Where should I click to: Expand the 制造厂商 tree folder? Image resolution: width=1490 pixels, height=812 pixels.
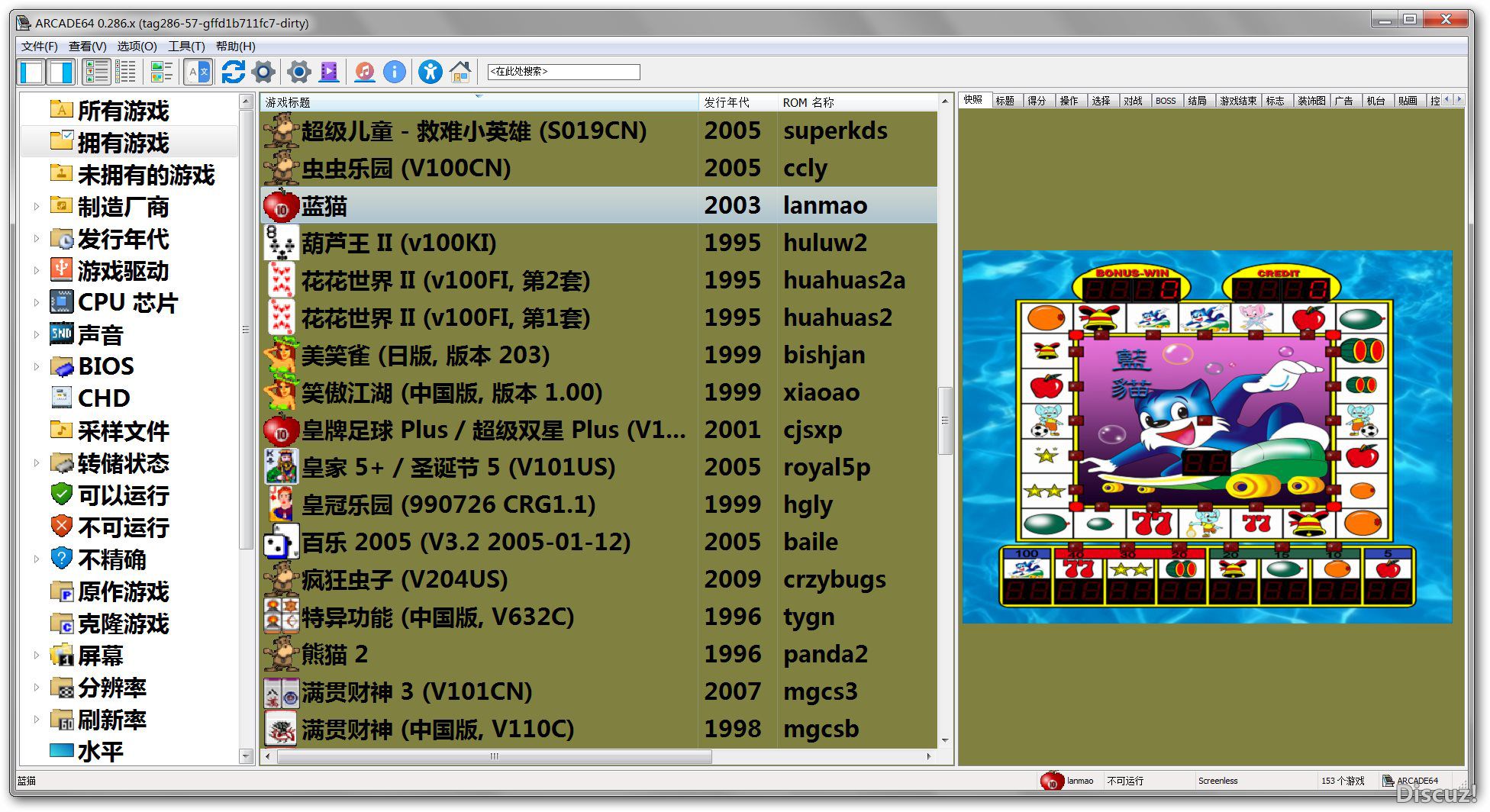(36, 206)
